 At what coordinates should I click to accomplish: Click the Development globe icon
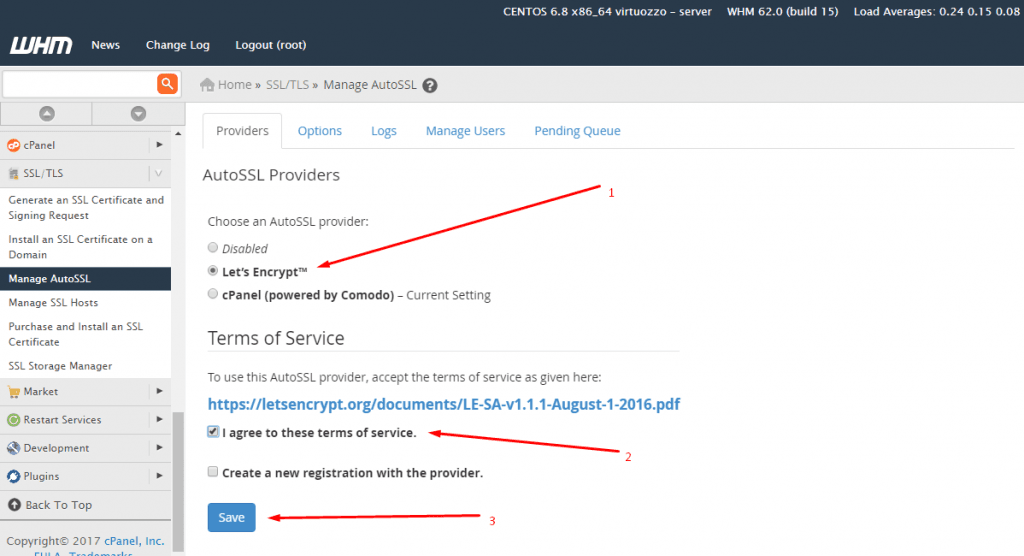click(x=14, y=448)
